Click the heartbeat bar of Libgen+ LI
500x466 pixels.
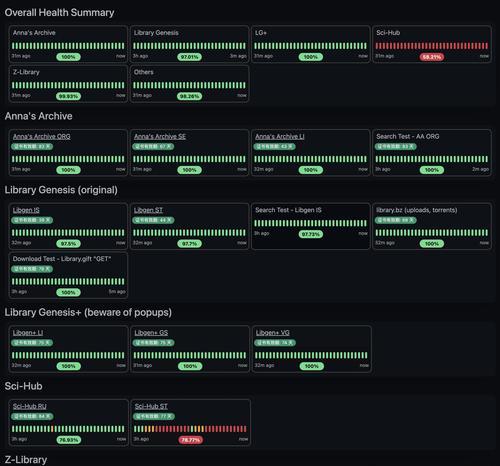[x=68, y=355]
